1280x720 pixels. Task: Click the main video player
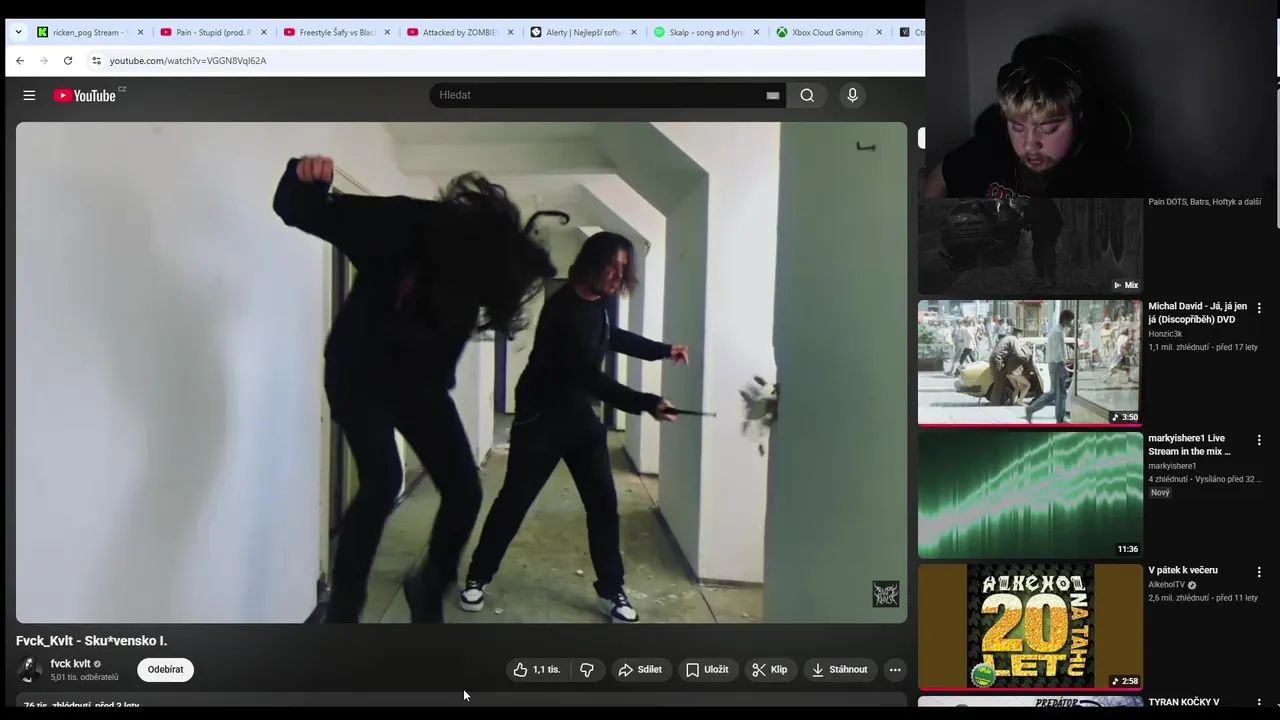pyautogui.click(x=461, y=372)
